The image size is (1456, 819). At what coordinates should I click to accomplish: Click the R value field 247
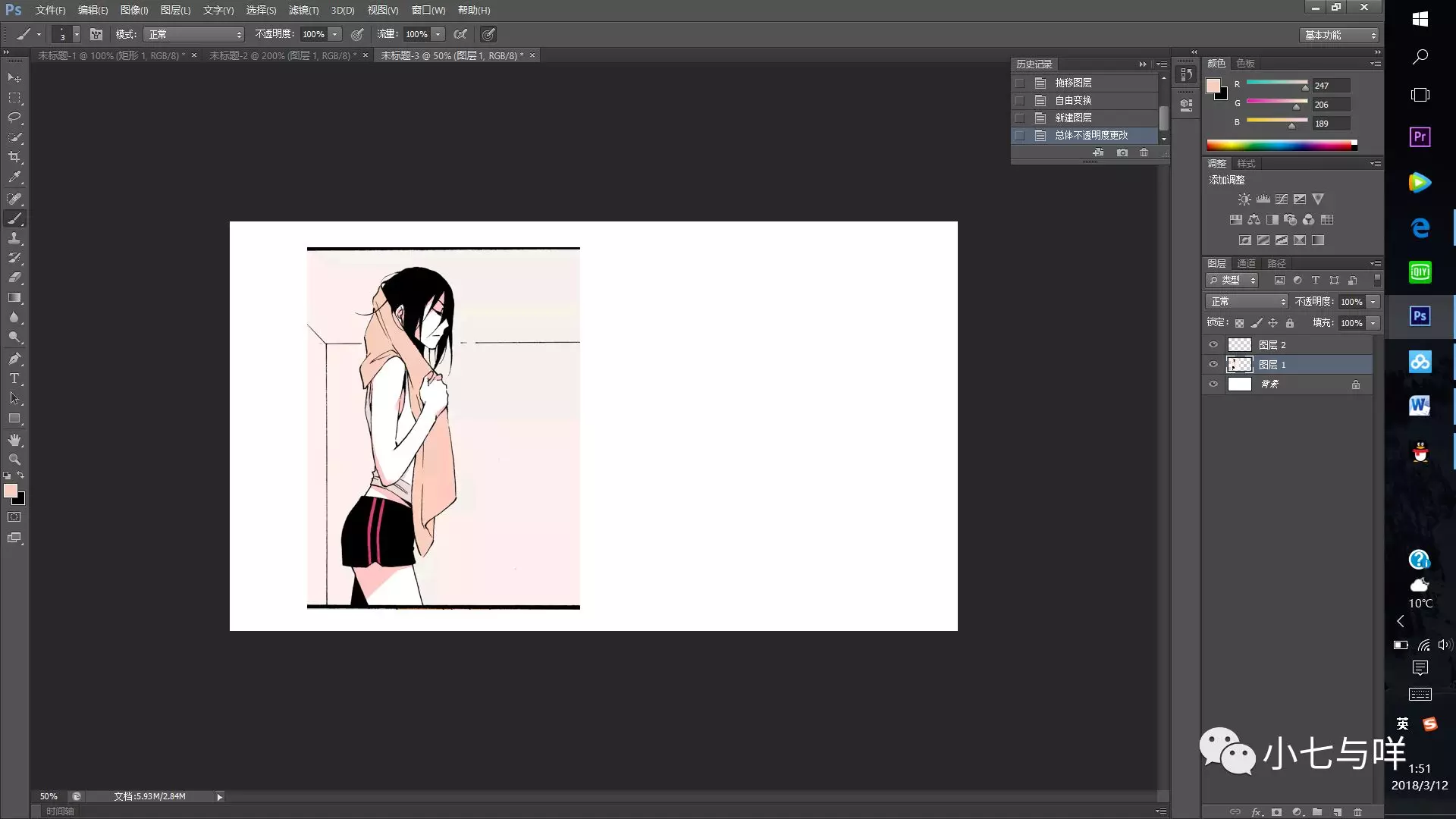click(x=1331, y=86)
